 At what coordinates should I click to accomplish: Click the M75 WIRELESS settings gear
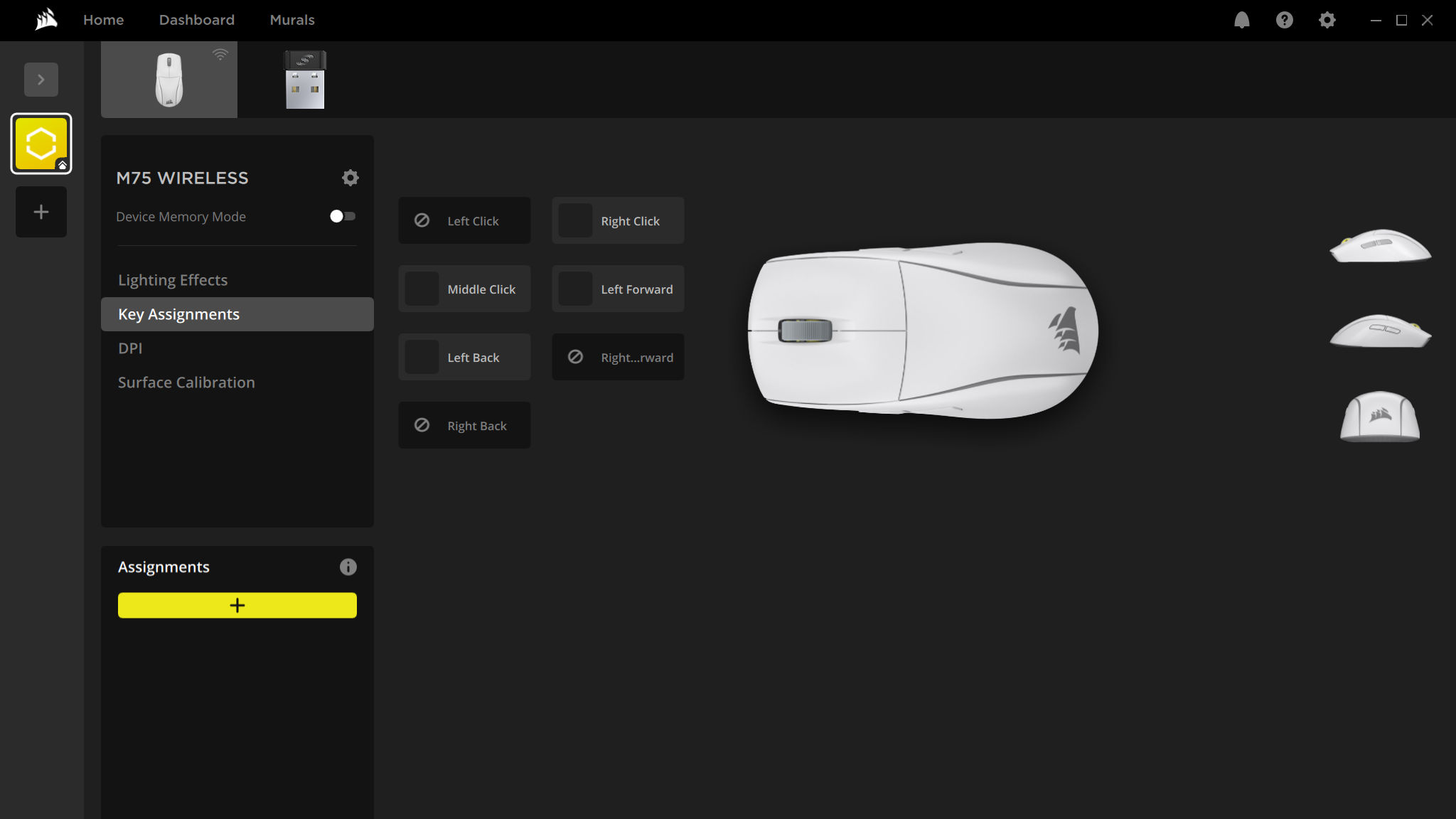tap(350, 178)
